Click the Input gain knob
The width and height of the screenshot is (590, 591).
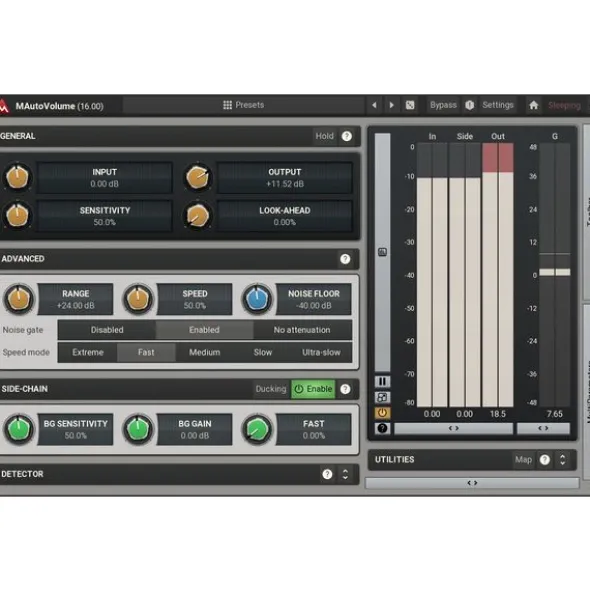[x=17, y=177]
